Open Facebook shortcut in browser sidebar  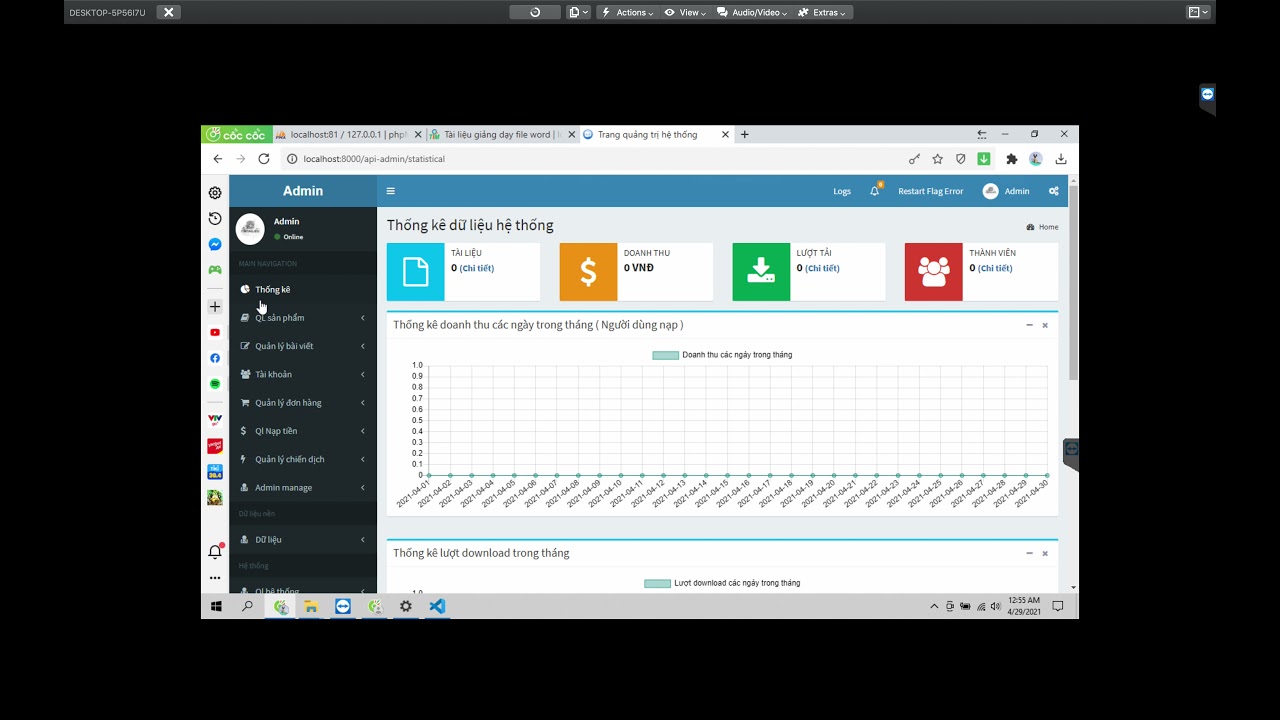pos(215,358)
